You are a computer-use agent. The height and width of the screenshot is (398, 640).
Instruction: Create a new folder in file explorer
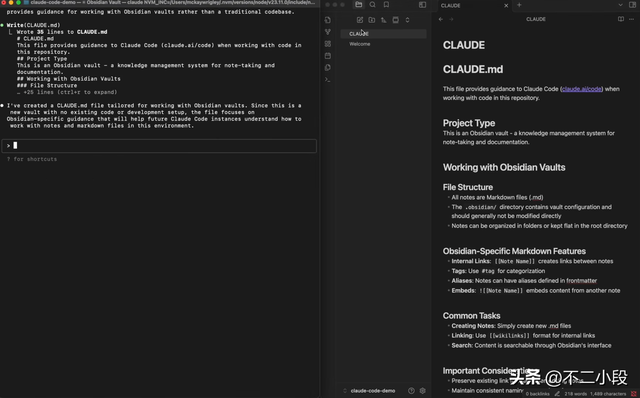click(371, 20)
